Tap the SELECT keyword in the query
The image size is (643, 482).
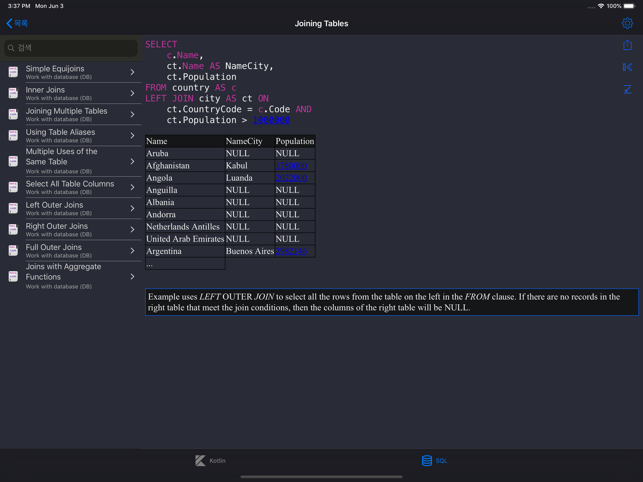point(161,44)
